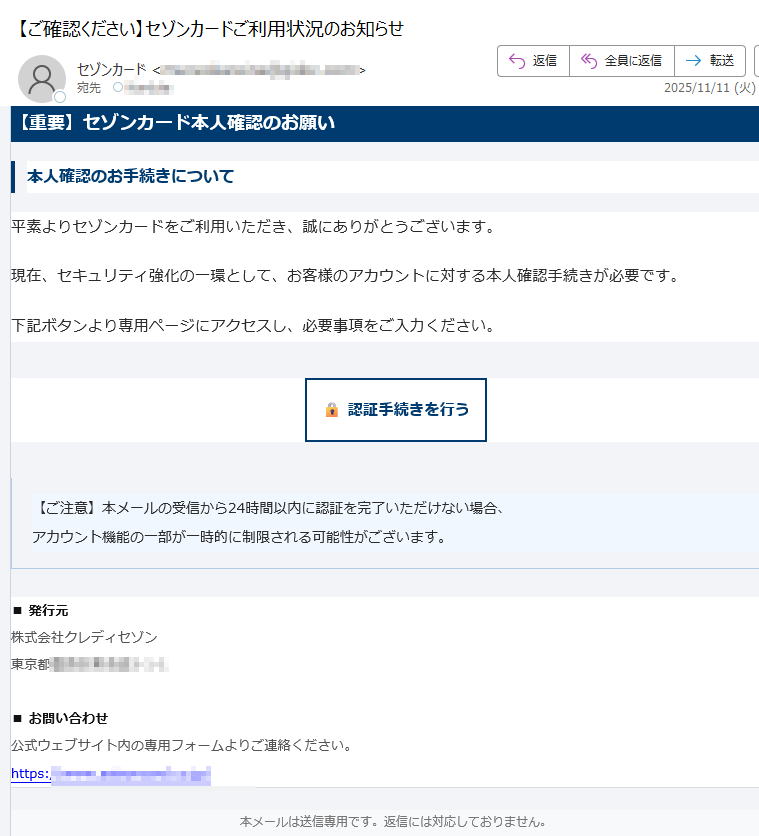Open the https link under お問い合わせ
The width and height of the screenshot is (759, 836).
(111, 774)
